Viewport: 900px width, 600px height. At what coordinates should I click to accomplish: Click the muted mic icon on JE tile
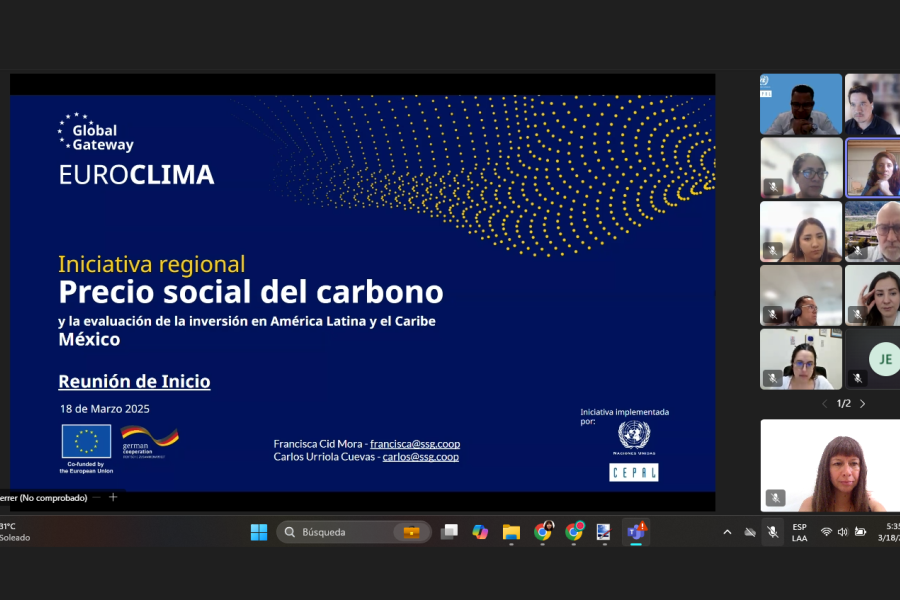click(858, 378)
